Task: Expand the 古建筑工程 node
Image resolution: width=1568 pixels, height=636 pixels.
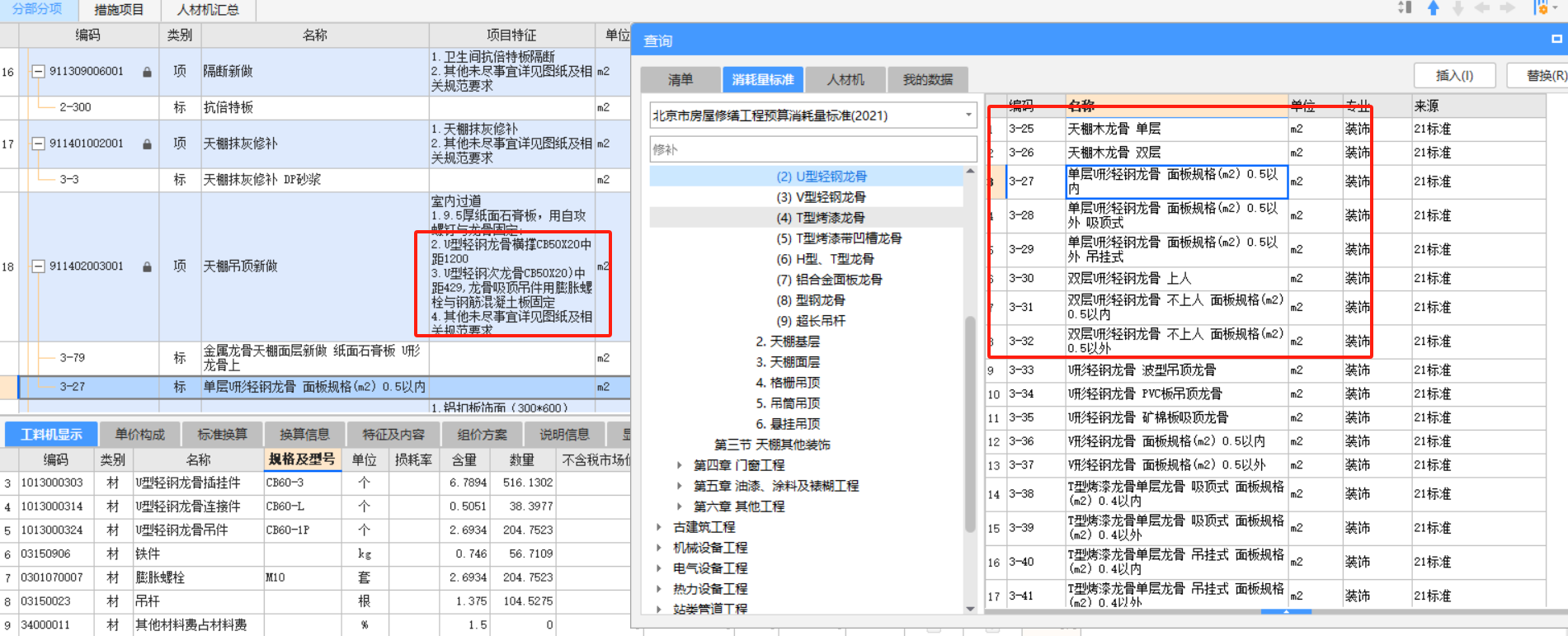Action: (x=659, y=527)
